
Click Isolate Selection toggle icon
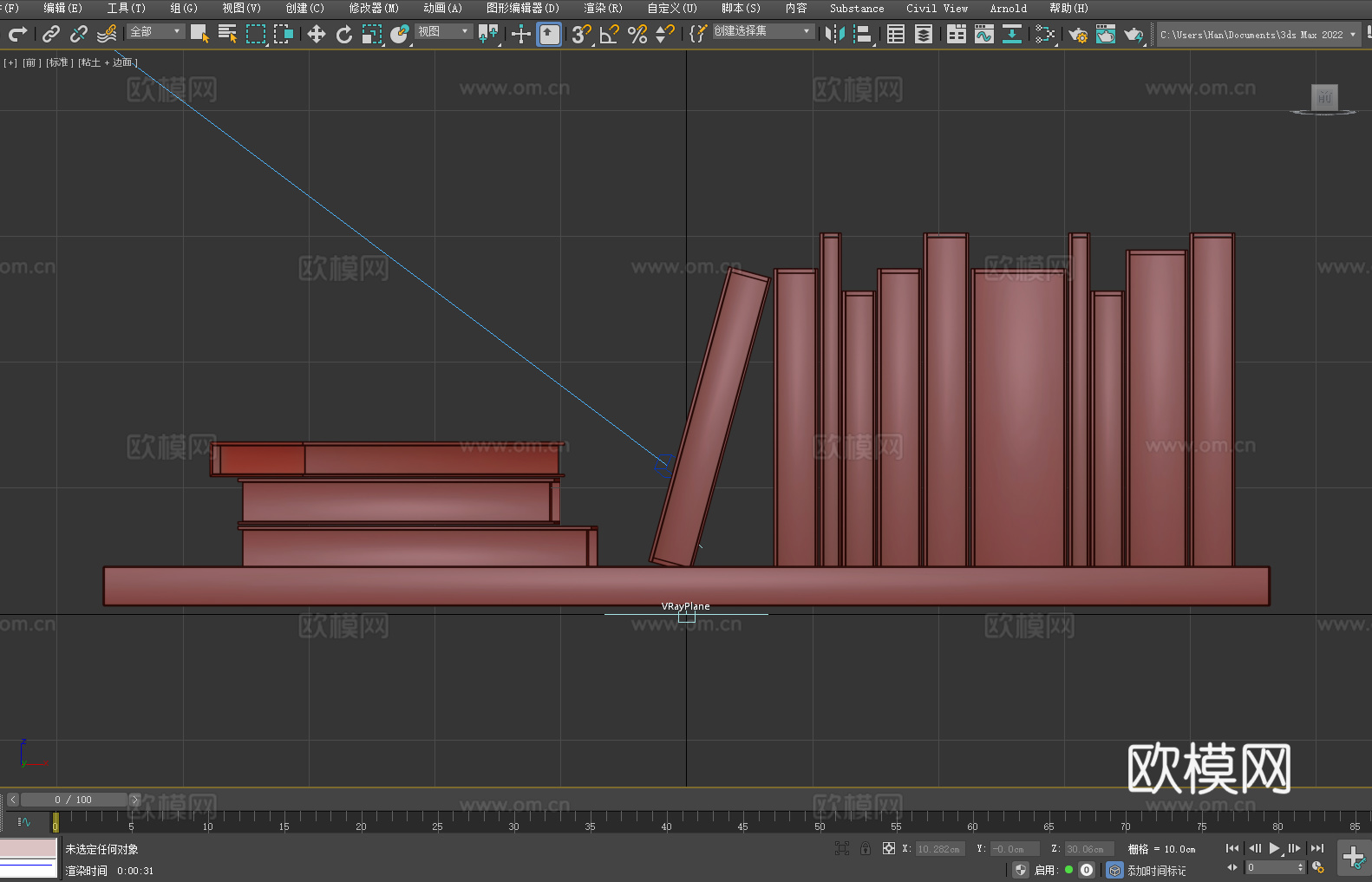[x=841, y=848]
